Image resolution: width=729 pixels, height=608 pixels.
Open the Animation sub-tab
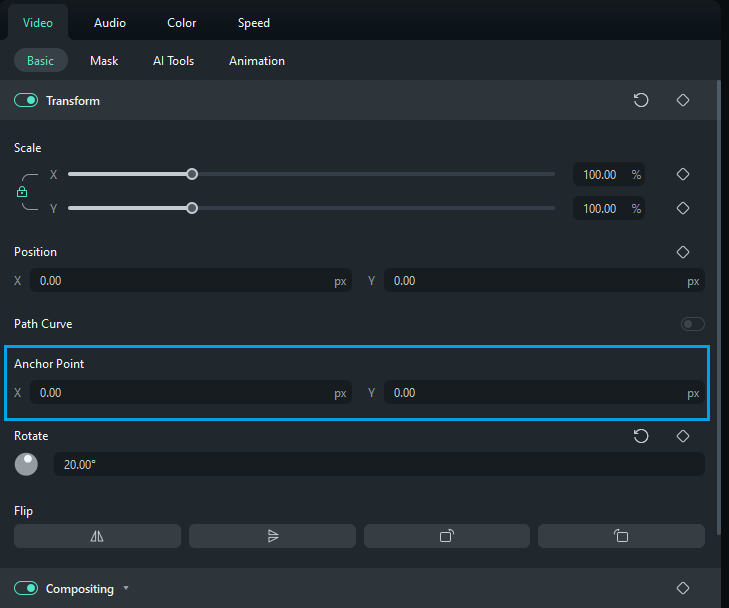point(257,61)
